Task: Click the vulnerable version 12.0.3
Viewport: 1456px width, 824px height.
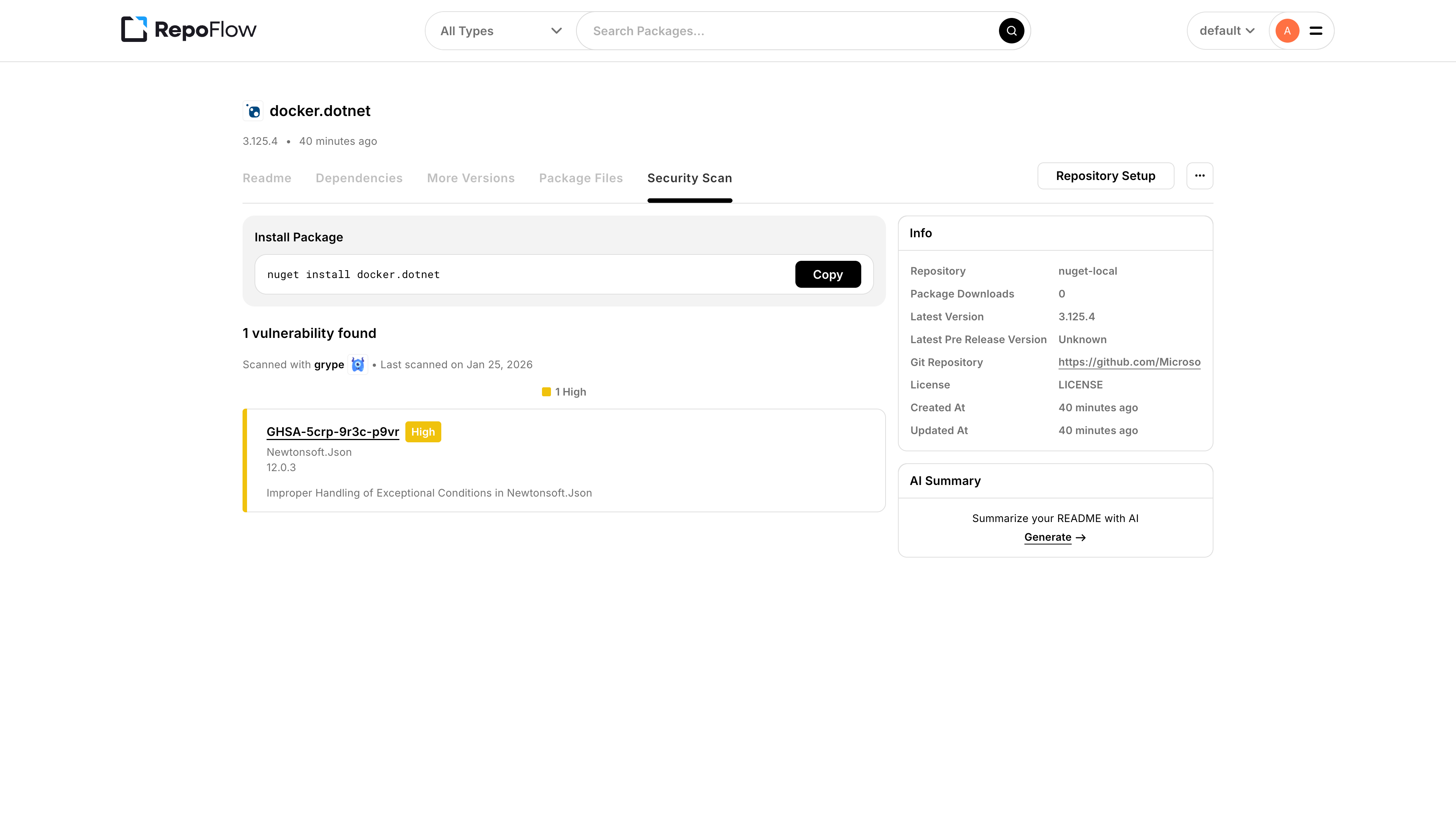Action: coord(281,467)
